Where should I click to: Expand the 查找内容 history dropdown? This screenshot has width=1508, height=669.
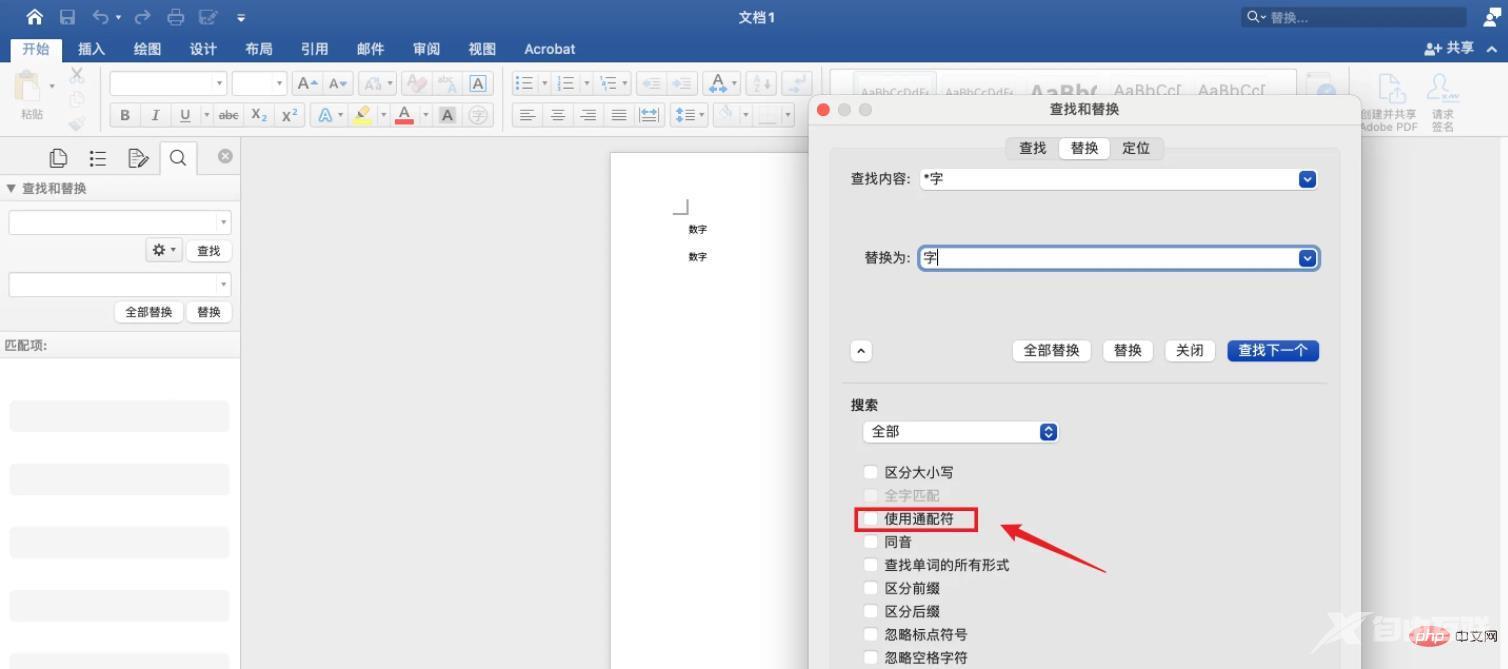click(1307, 179)
